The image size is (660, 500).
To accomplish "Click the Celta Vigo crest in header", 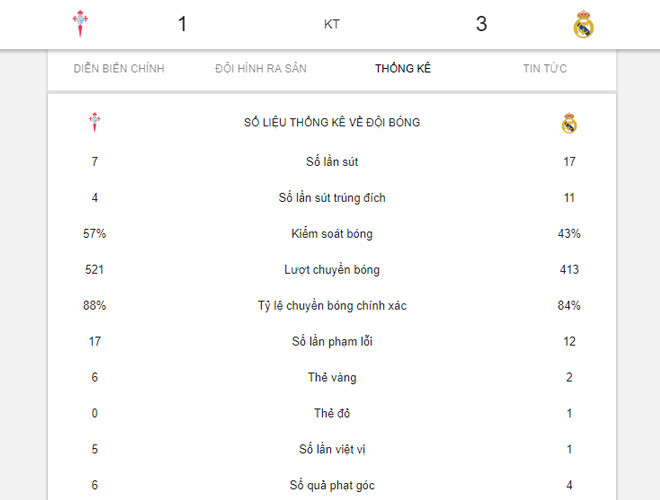I will [x=81, y=24].
